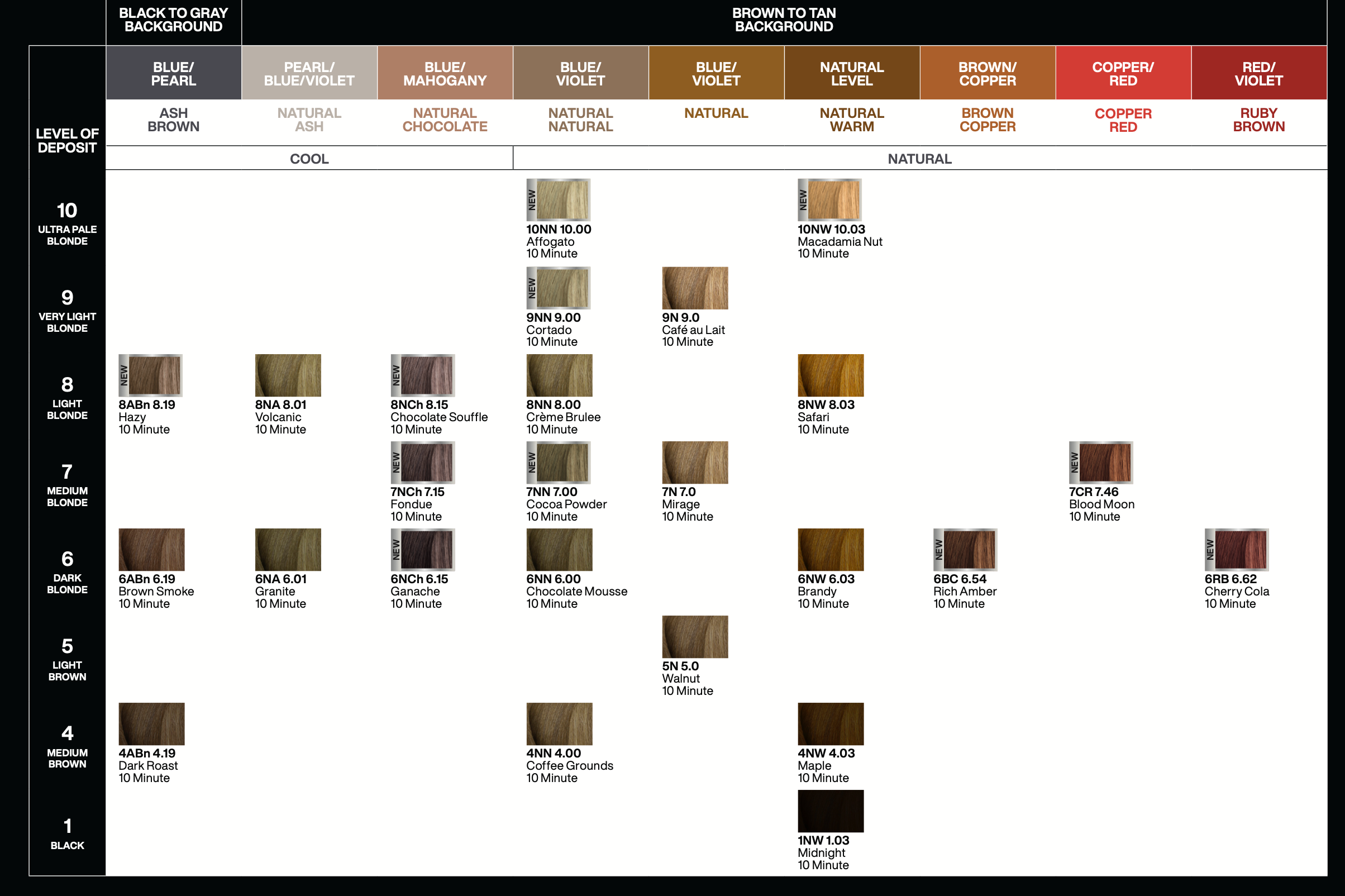Click the 8NW Safari swatch
Viewport: 1345px width, 896px height.
pos(830,375)
